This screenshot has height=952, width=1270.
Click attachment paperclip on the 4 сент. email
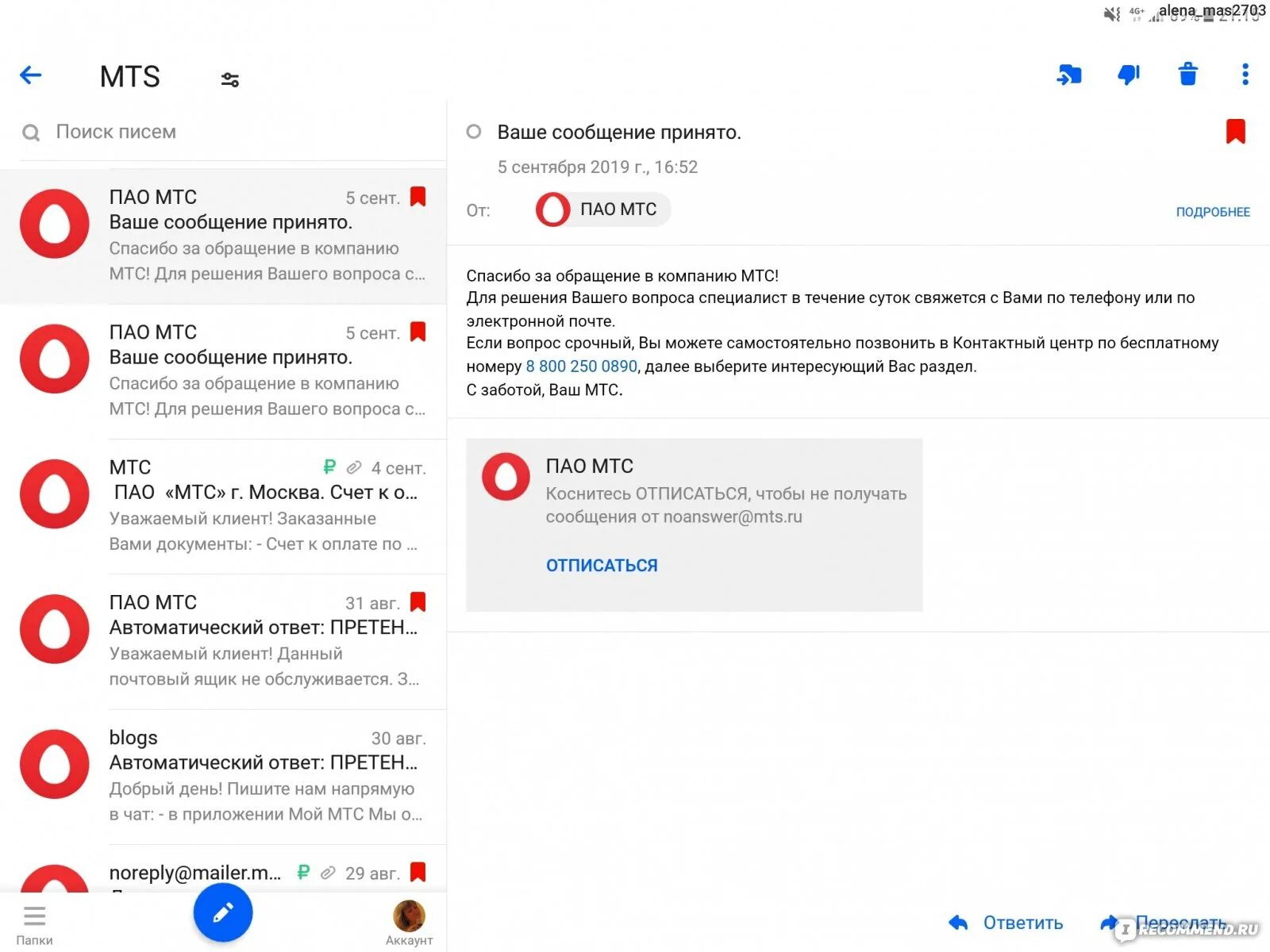(354, 467)
